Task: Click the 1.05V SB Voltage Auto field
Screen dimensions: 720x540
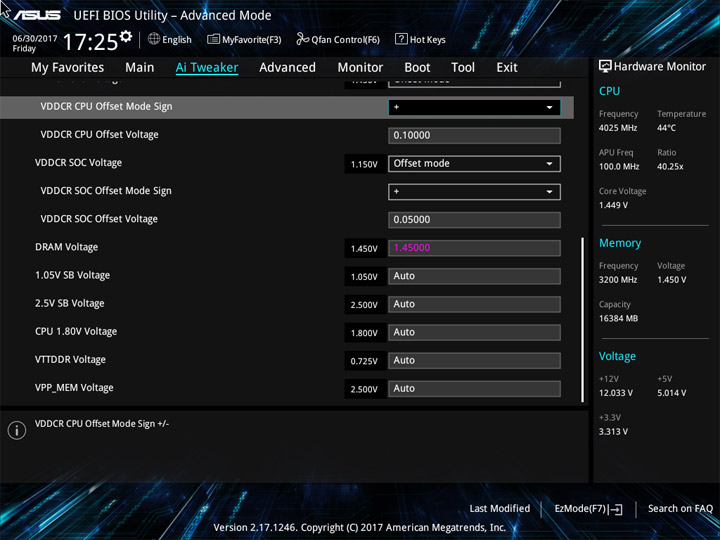Action: point(474,276)
